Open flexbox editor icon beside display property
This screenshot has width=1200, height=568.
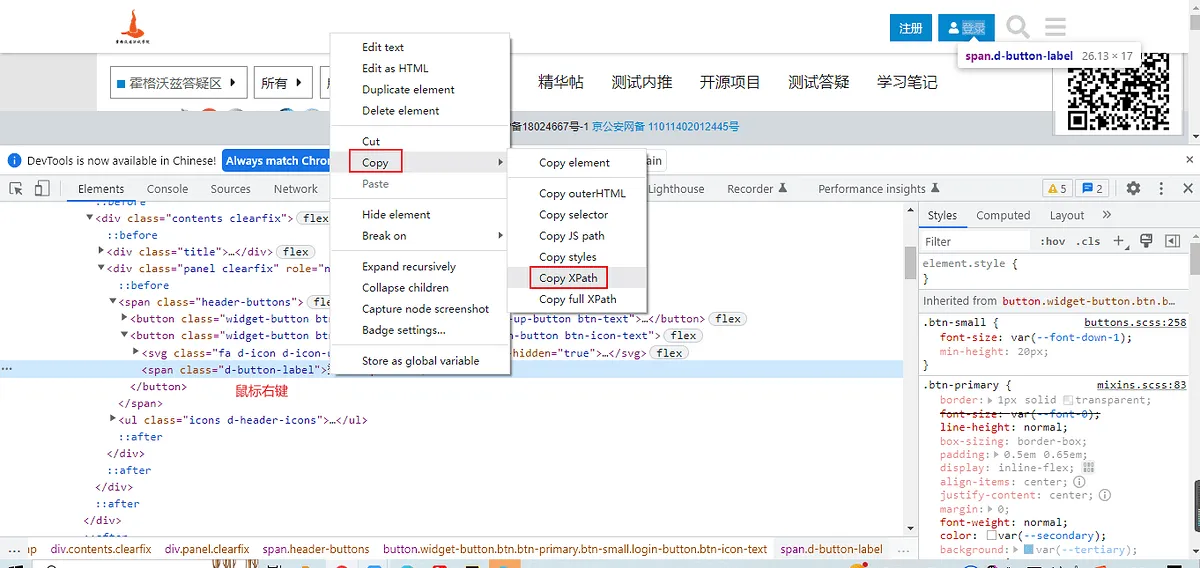click(x=1089, y=467)
